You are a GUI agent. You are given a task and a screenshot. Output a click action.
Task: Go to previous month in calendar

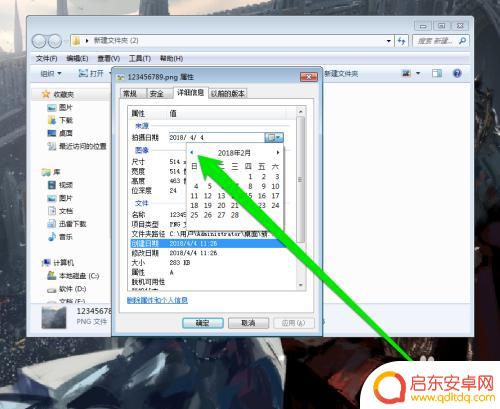pos(192,152)
